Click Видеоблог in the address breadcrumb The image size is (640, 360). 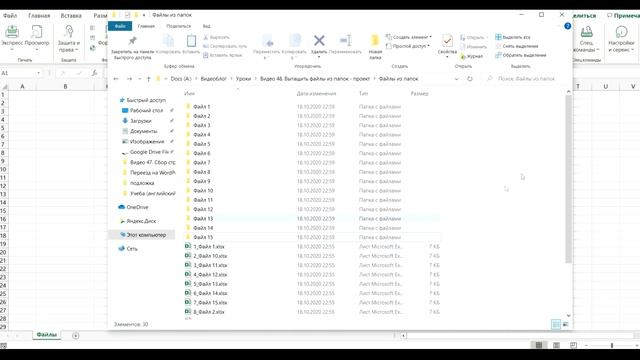point(213,79)
